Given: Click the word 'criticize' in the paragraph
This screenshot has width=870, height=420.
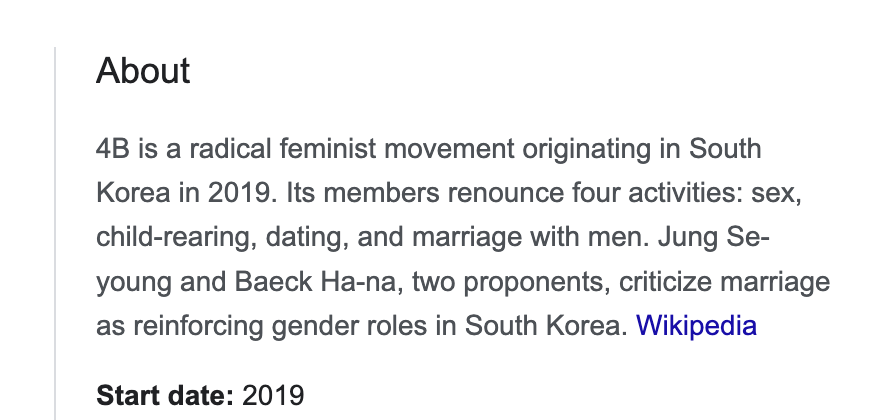Looking at the screenshot, I should [x=665, y=281].
